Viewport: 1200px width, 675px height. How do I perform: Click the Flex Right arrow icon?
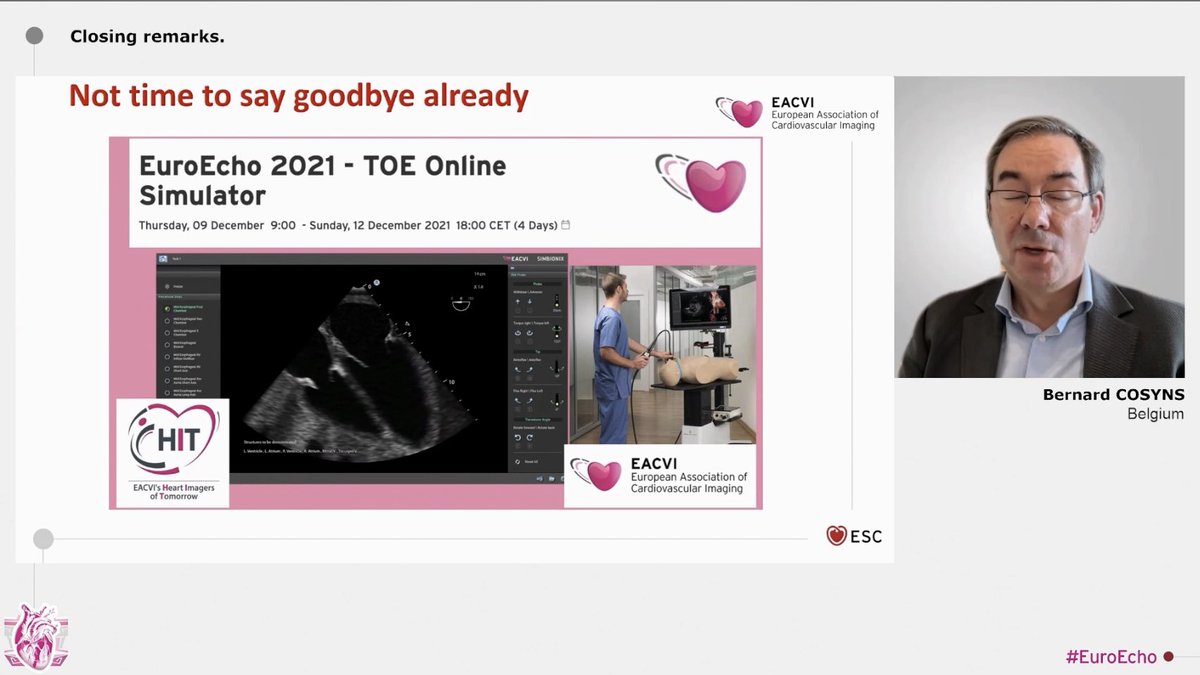click(517, 401)
